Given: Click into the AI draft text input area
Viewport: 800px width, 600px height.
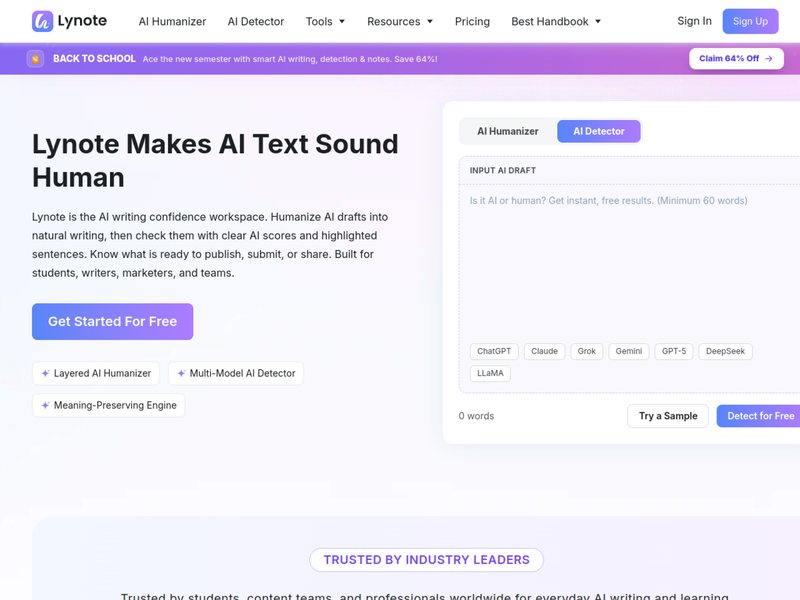Looking at the screenshot, I should click(630, 263).
